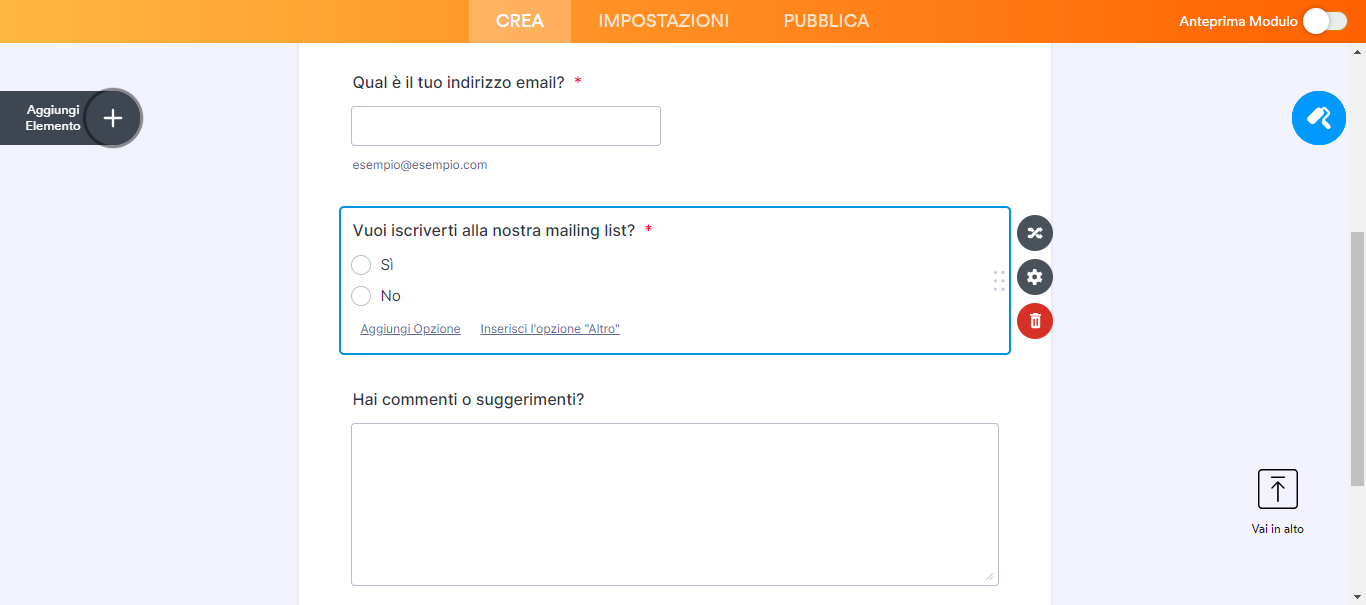This screenshot has width=1366, height=605.
Task: Click Inserisci l'opzione "Altro" link
Action: coord(550,329)
